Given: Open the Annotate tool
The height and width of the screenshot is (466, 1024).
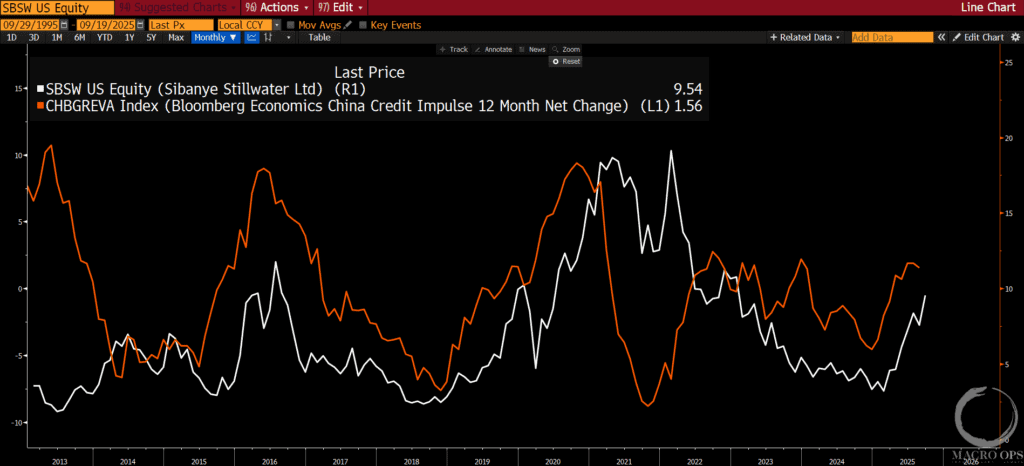Looking at the screenshot, I should point(493,49).
